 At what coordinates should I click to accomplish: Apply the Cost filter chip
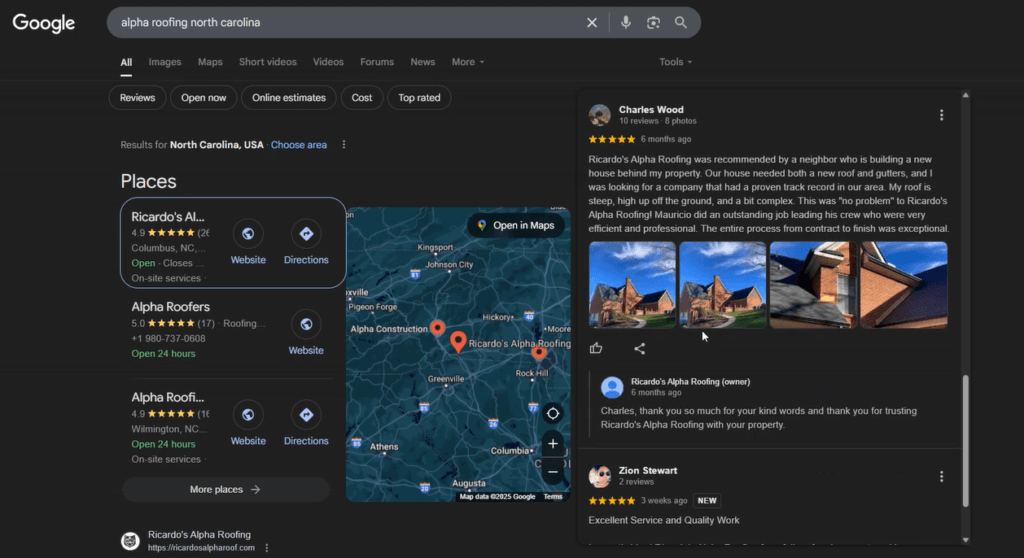coord(362,98)
